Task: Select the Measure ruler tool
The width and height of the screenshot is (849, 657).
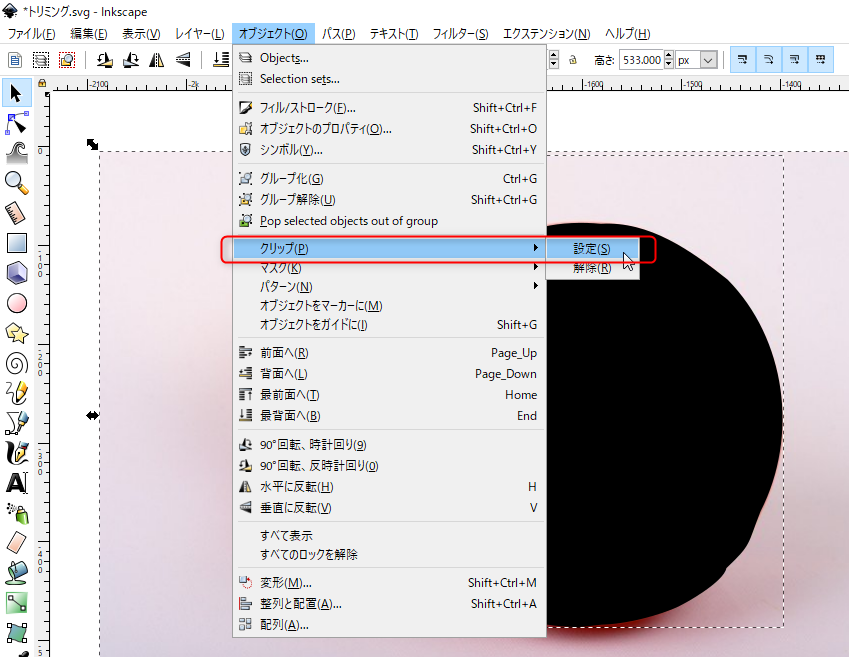Action: [17, 213]
